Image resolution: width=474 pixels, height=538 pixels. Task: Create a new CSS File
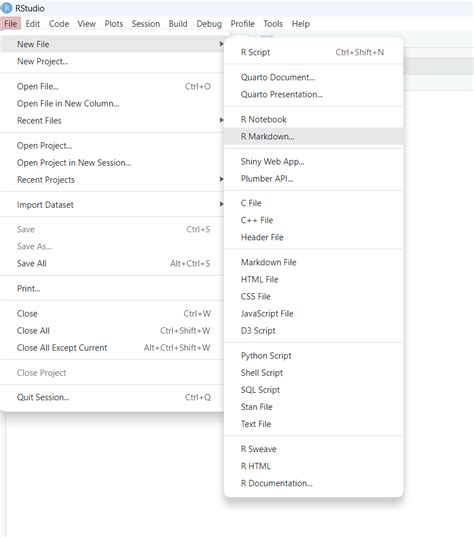pyautogui.click(x=313, y=296)
